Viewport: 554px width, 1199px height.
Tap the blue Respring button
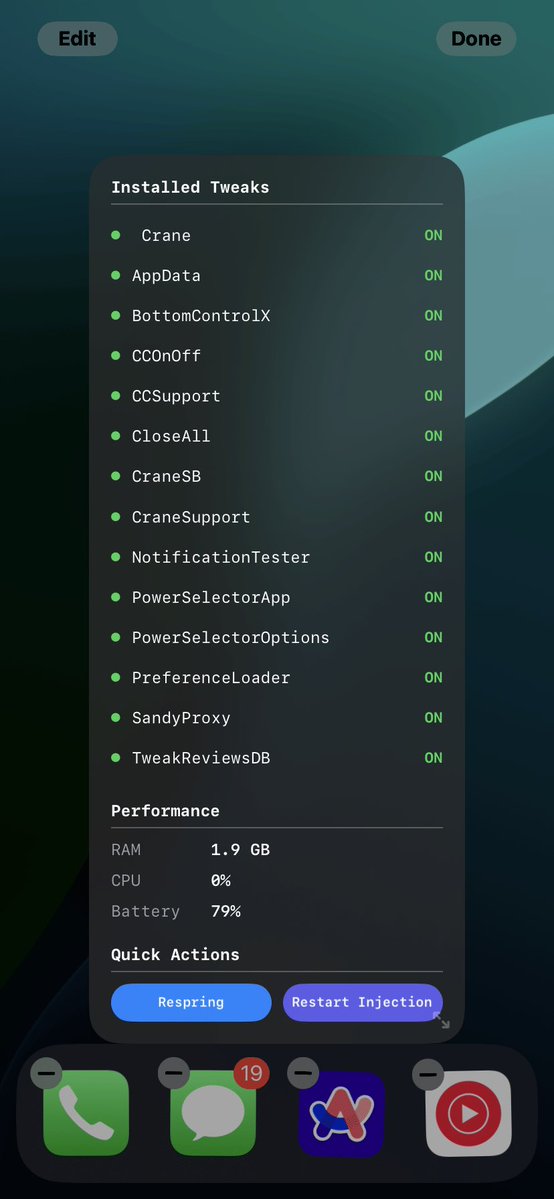(191, 1002)
